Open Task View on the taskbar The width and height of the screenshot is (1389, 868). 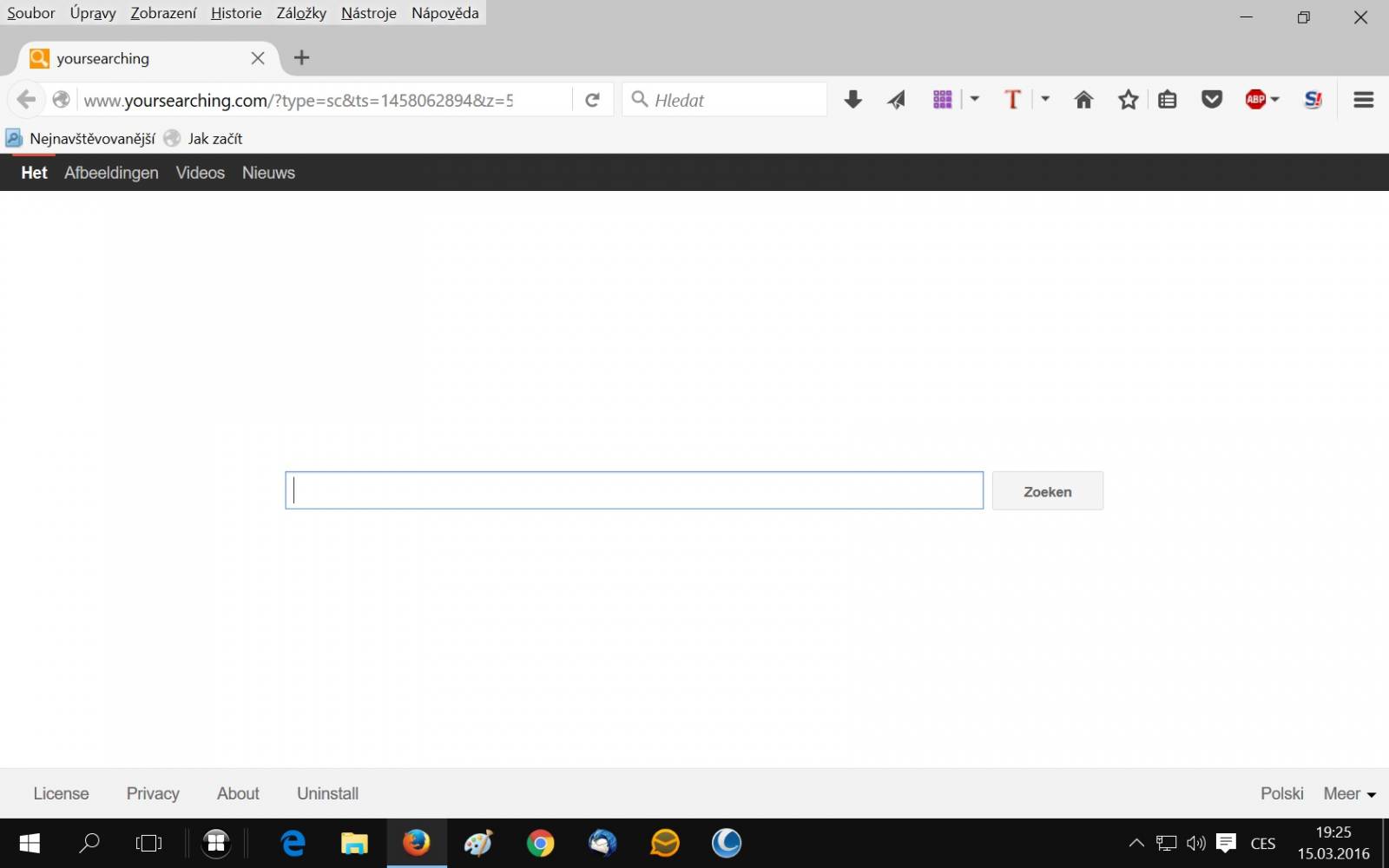tap(148, 843)
